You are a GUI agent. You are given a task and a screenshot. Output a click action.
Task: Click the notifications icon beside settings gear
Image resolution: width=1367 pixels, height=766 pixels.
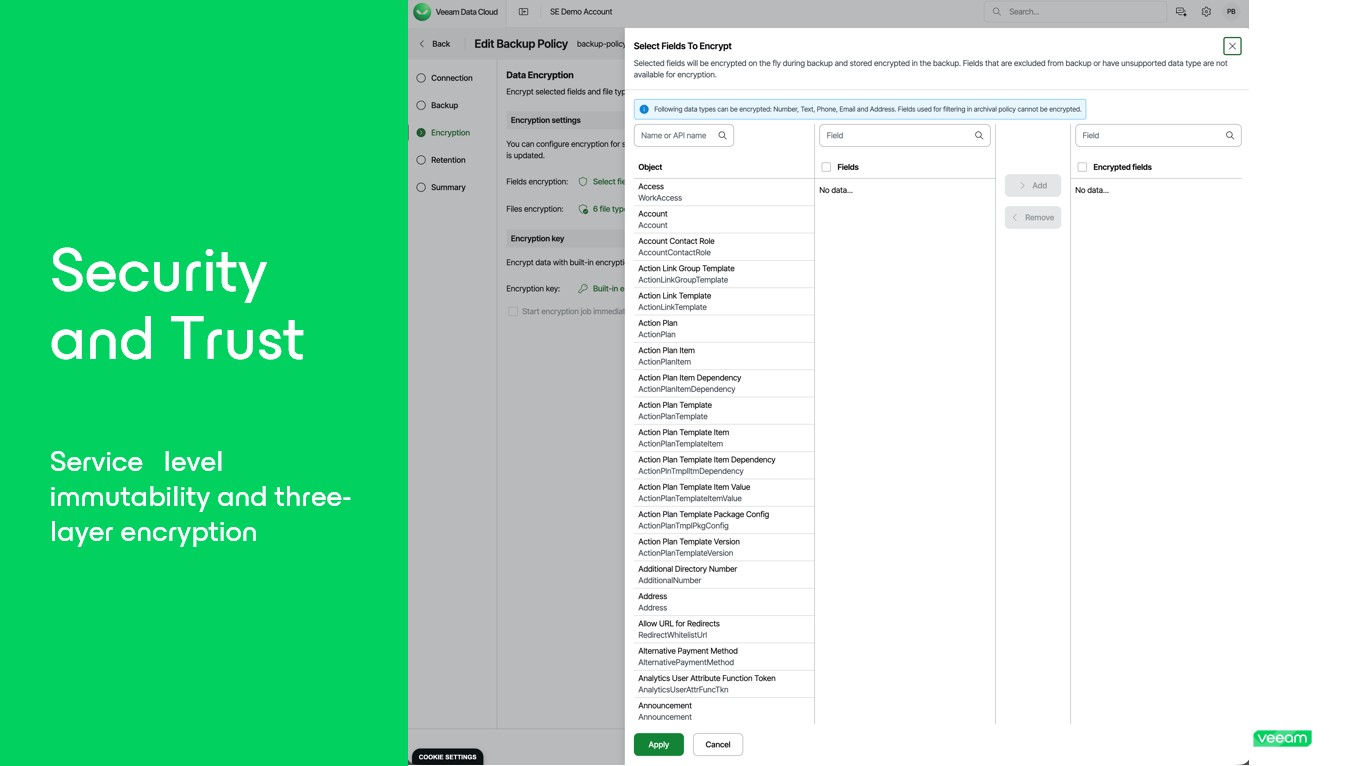coord(1181,12)
